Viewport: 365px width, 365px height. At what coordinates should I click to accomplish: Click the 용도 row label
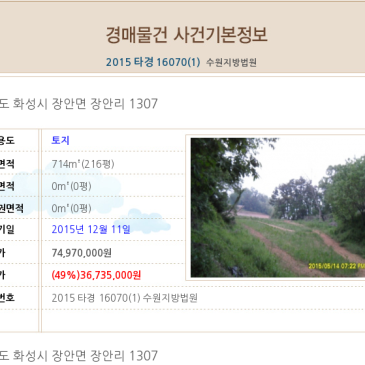click(x=7, y=140)
